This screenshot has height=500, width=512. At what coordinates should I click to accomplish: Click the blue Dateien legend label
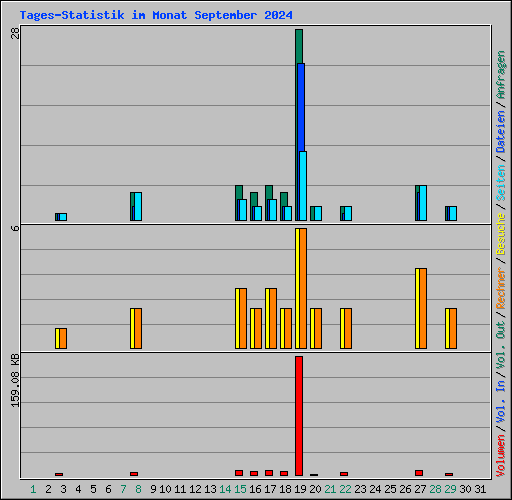click(x=500, y=132)
